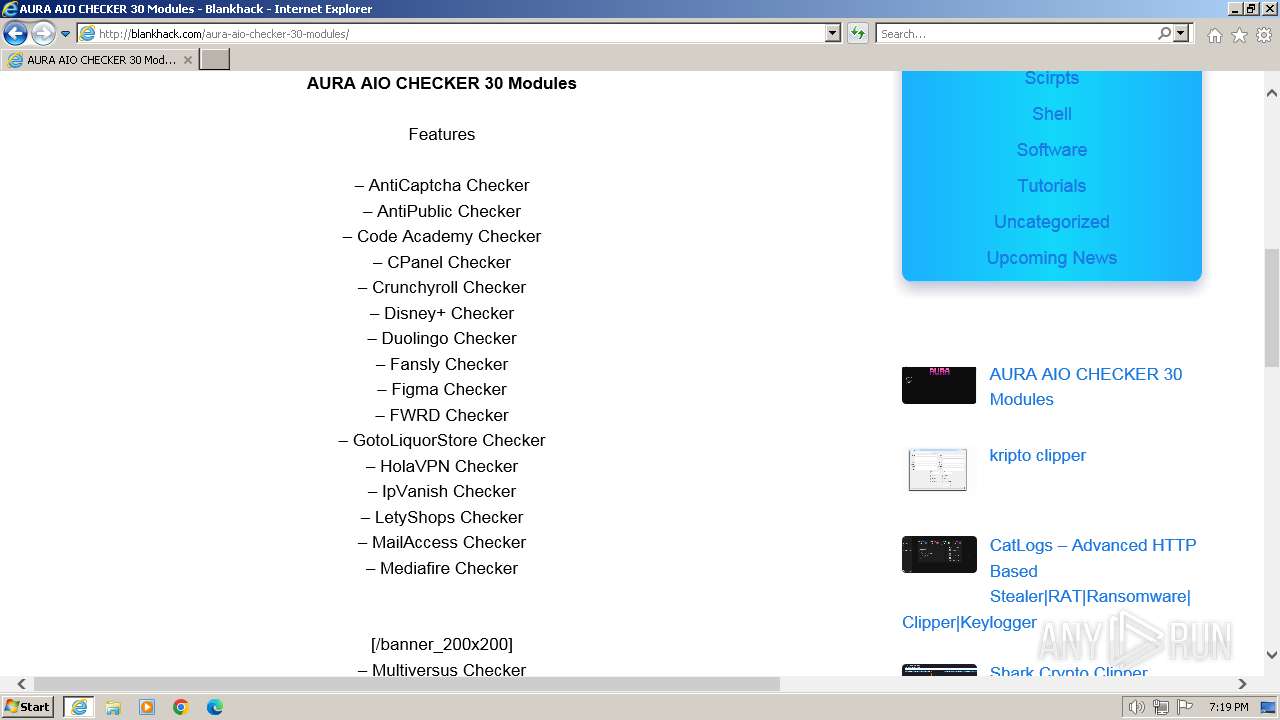Click the horizontal scrollbar thumb

407,684
